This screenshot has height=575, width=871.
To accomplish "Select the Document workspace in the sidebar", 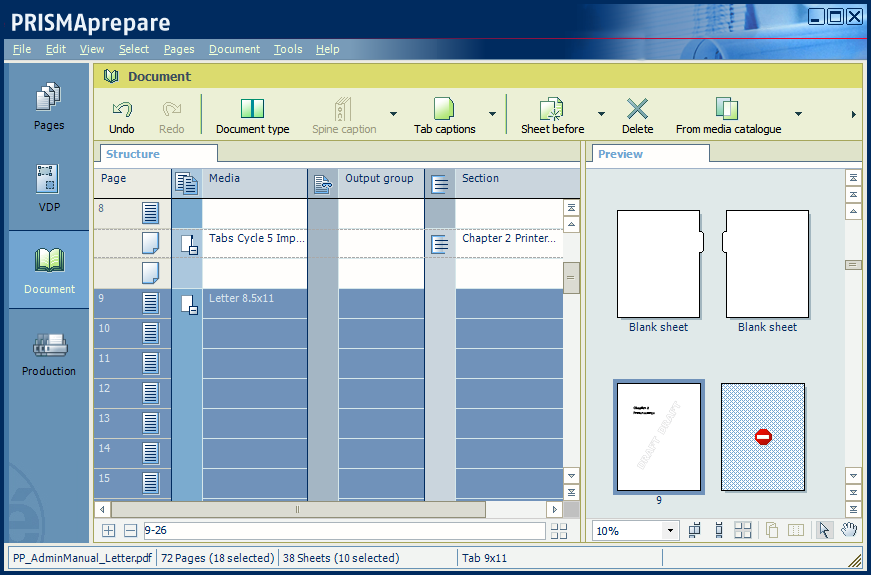I will click(x=49, y=271).
